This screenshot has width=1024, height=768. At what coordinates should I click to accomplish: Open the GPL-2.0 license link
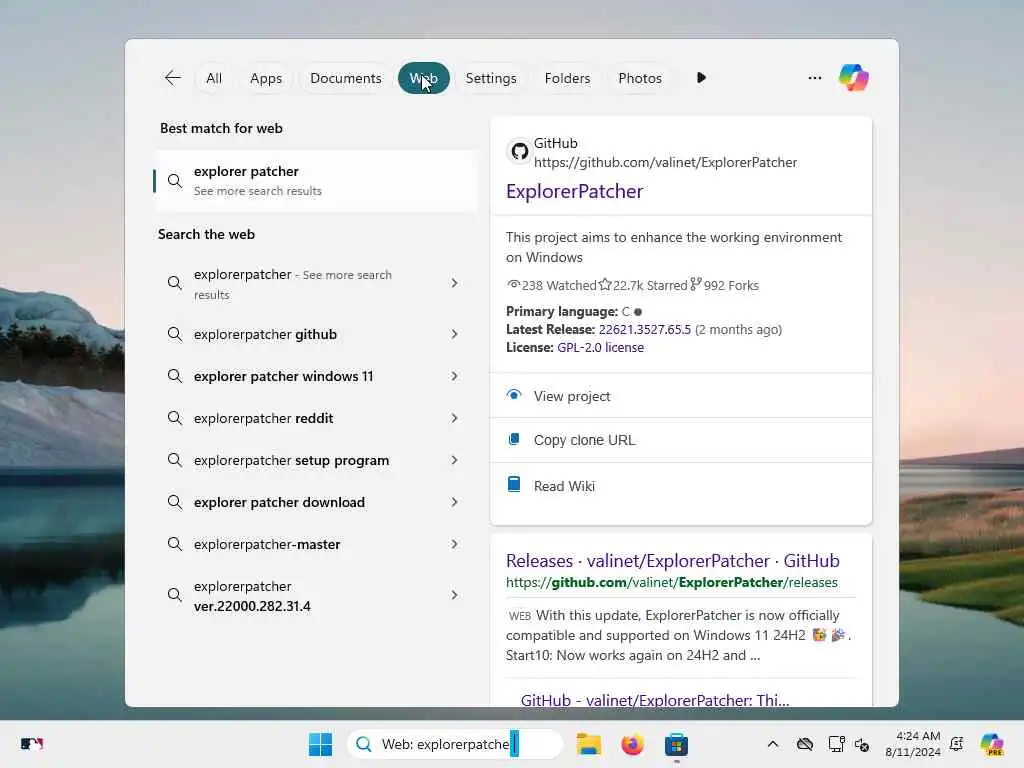(600, 347)
